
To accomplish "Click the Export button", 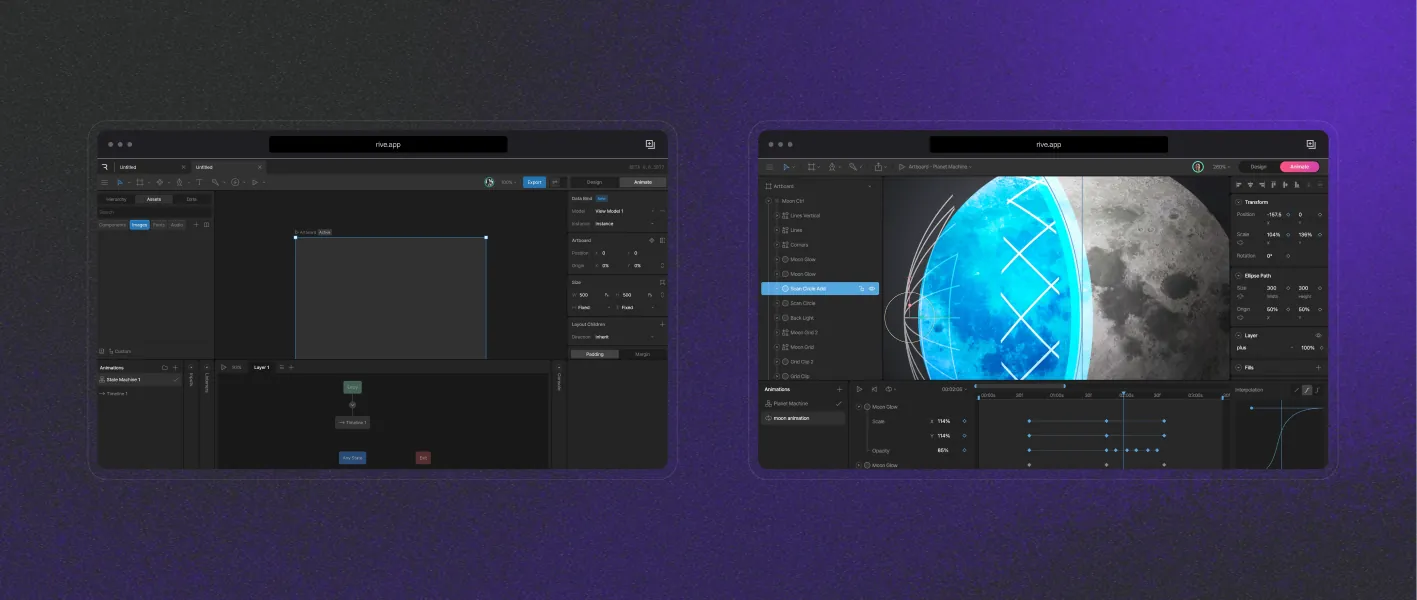I will point(534,182).
